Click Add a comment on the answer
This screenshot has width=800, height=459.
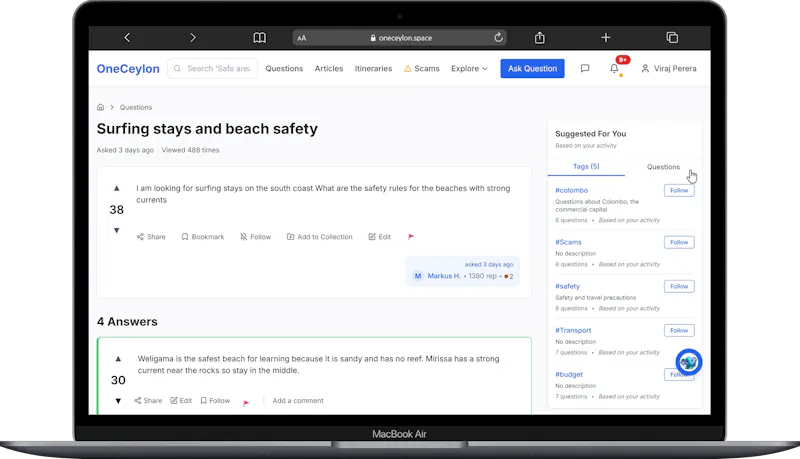pyautogui.click(x=298, y=400)
